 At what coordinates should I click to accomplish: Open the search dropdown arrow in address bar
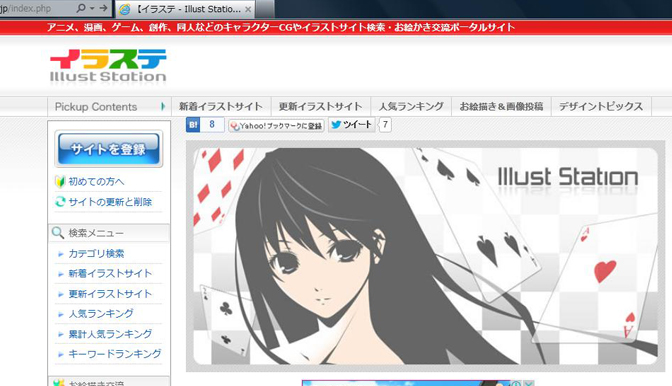tap(92, 9)
